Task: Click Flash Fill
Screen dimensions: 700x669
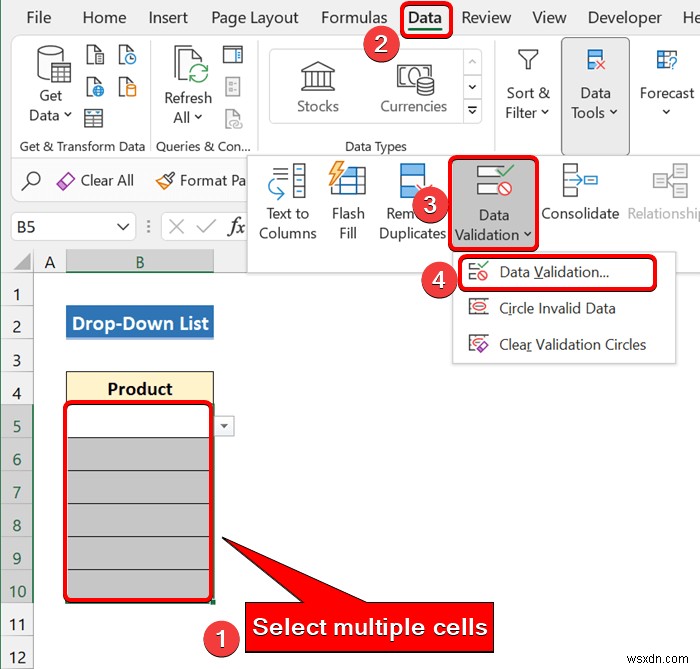Action: 348,202
